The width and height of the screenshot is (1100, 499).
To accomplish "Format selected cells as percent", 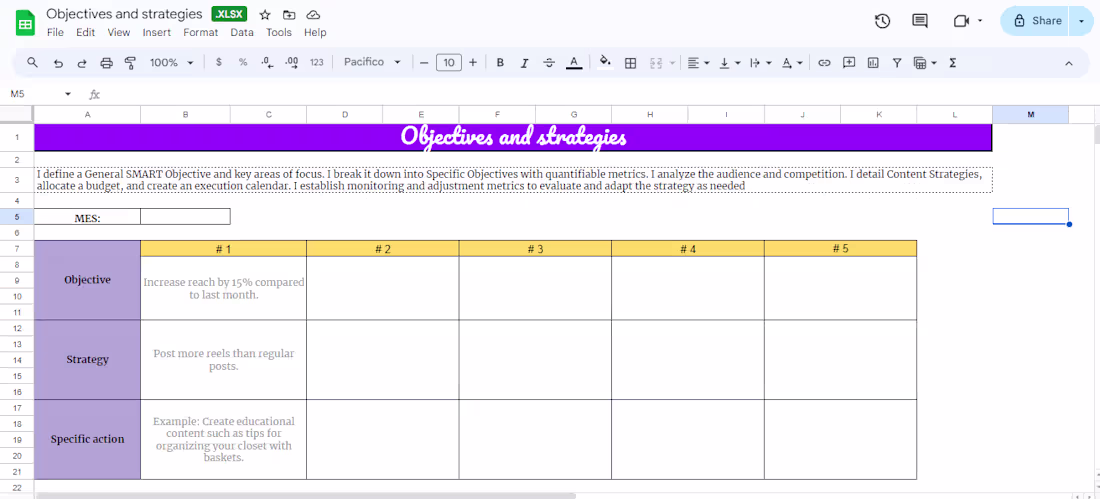I will (243, 62).
